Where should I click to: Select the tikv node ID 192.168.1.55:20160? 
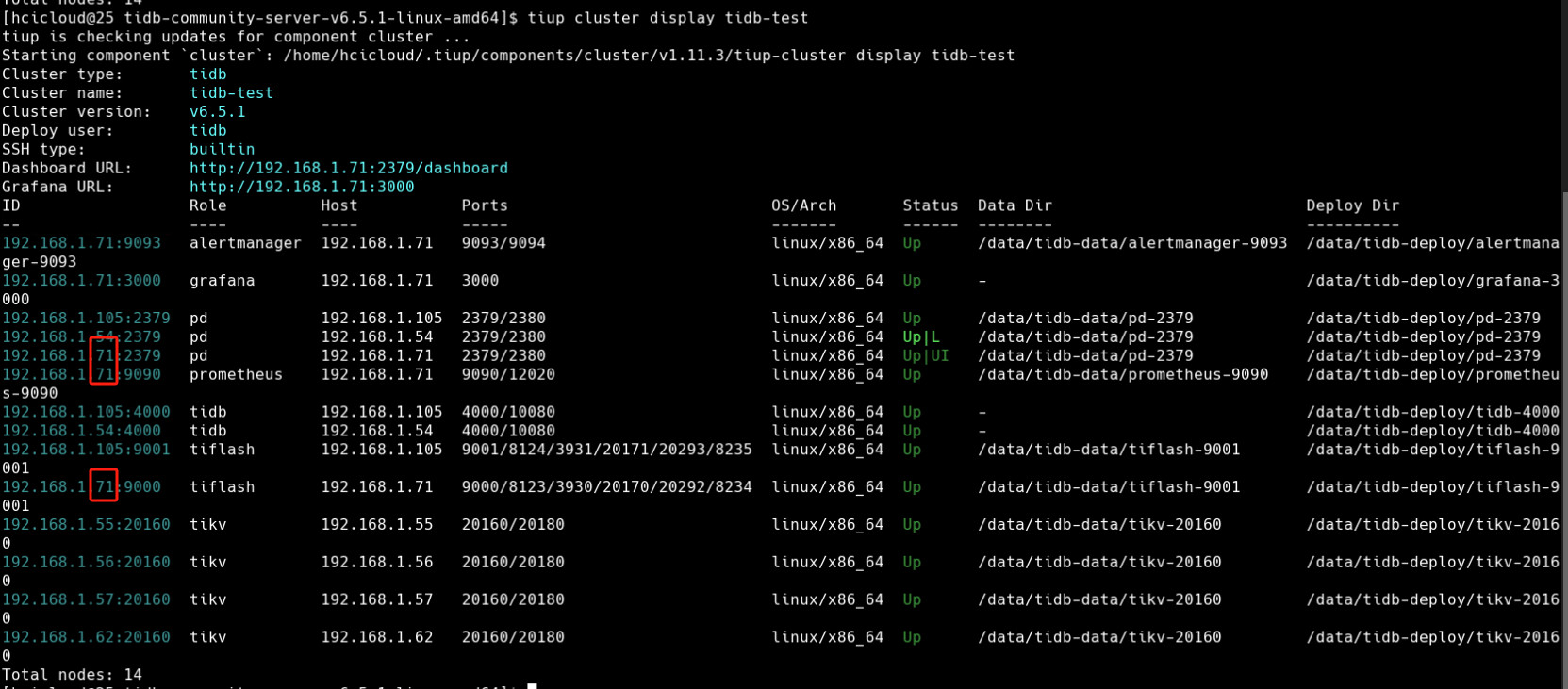(x=86, y=525)
